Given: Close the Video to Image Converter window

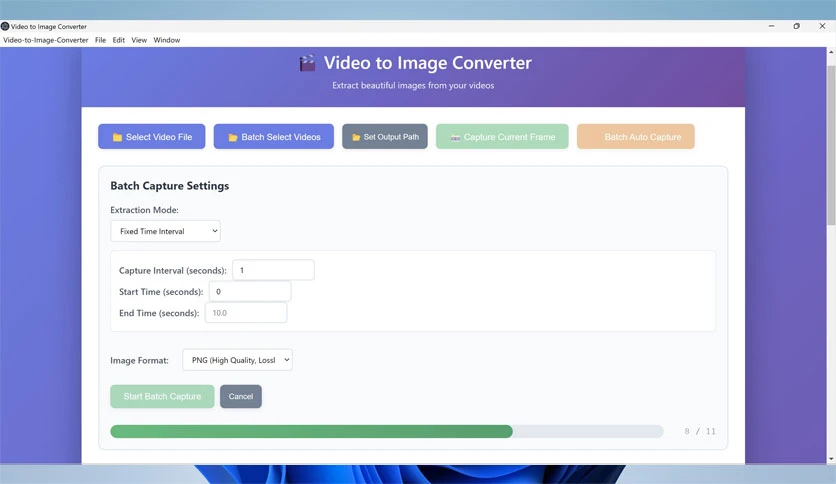Looking at the screenshot, I should (x=822, y=26).
